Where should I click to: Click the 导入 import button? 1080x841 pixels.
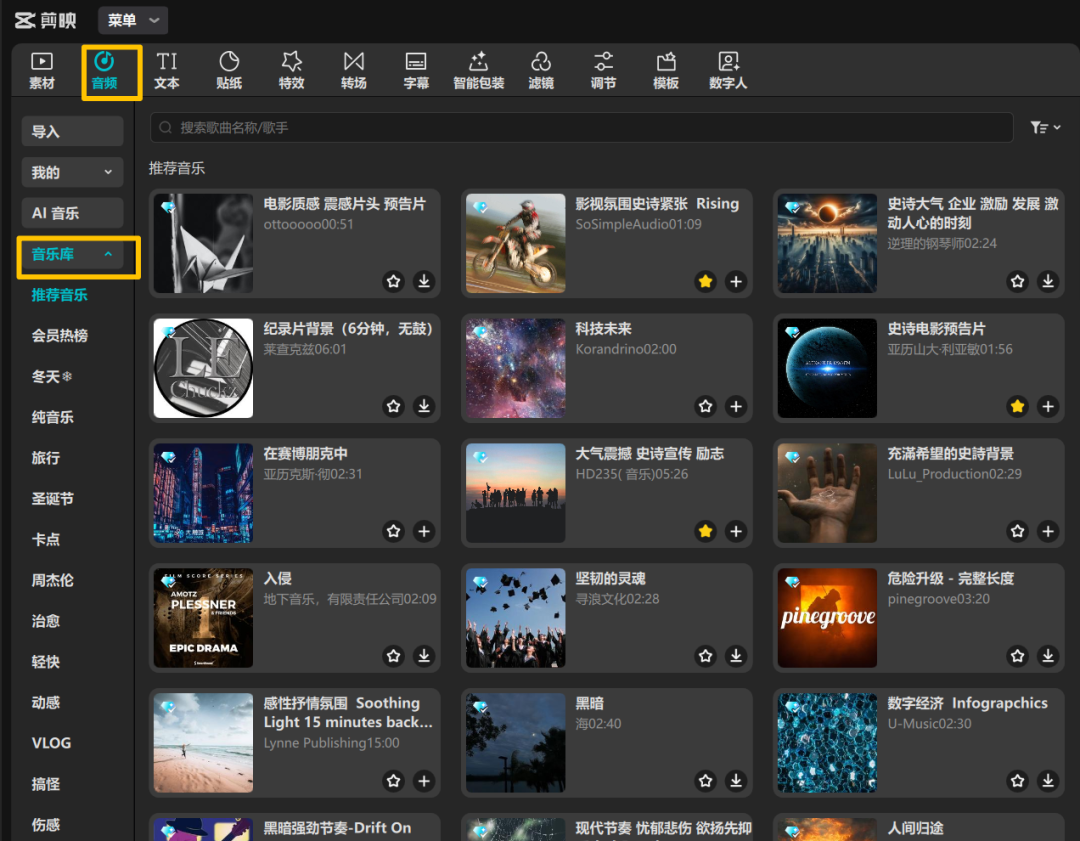point(72,132)
